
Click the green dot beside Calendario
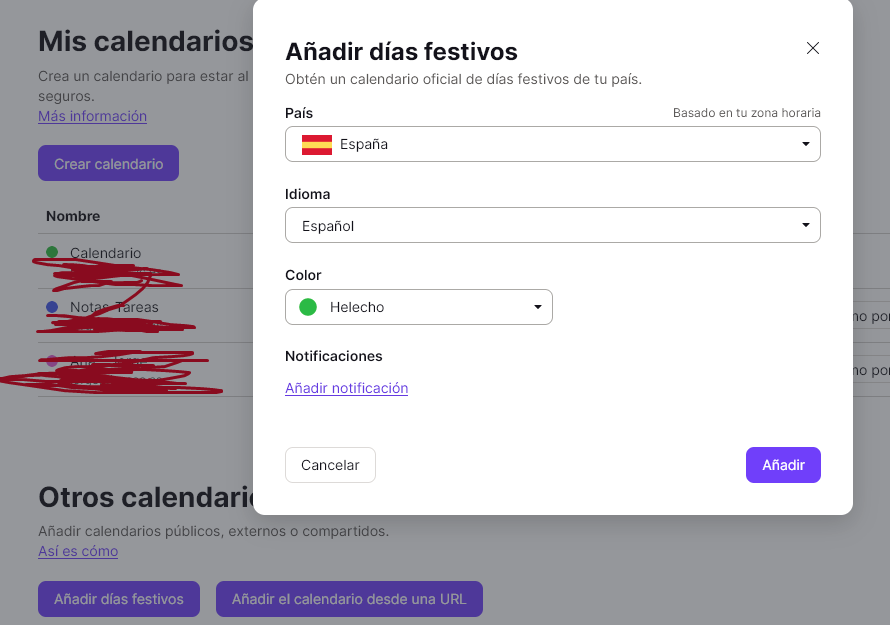pos(52,251)
